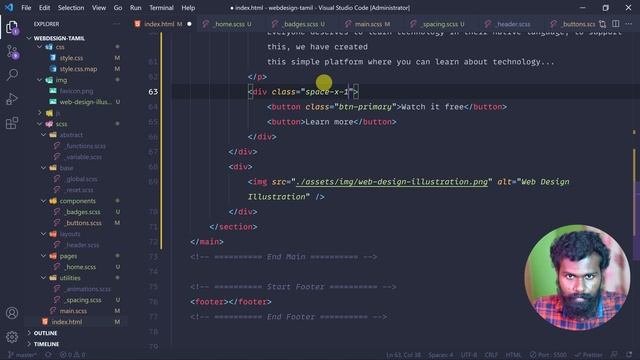Open the Source Control view
This screenshot has width=640, height=360.
coord(12,52)
